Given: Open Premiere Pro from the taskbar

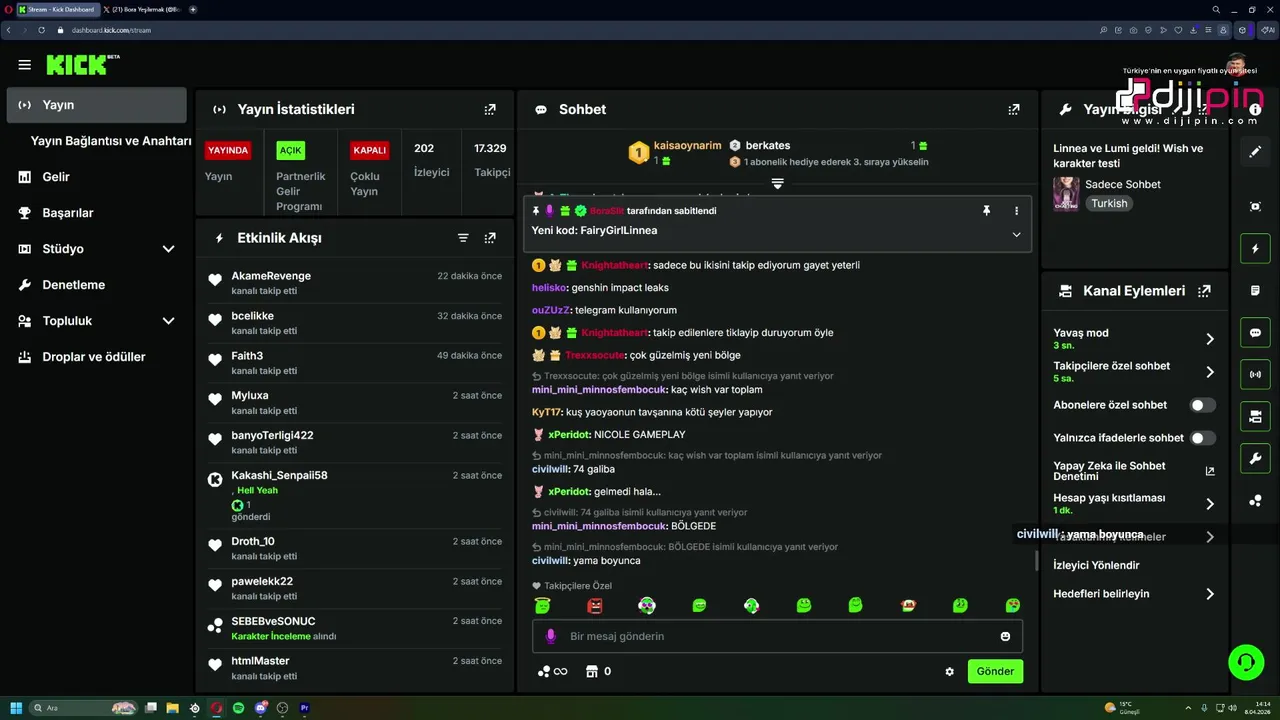Looking at the screenshot, I should coord(304,708).
